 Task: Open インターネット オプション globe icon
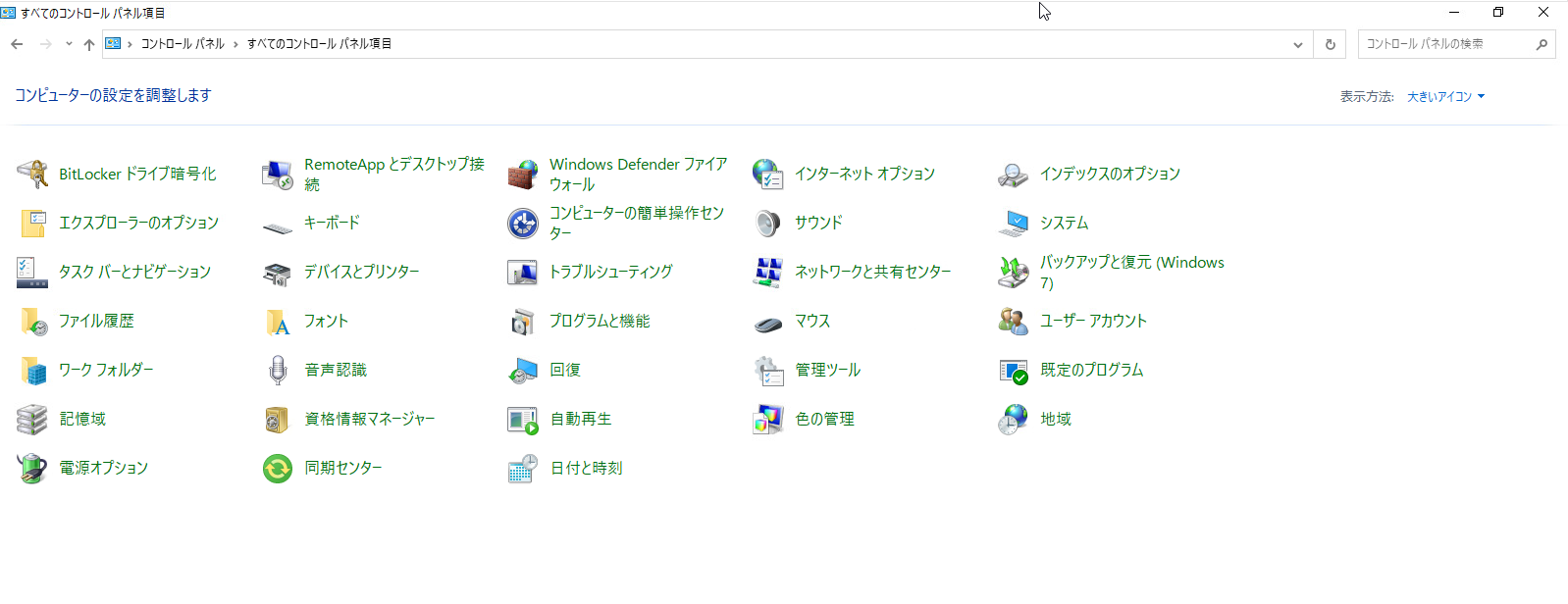point(768,175)
